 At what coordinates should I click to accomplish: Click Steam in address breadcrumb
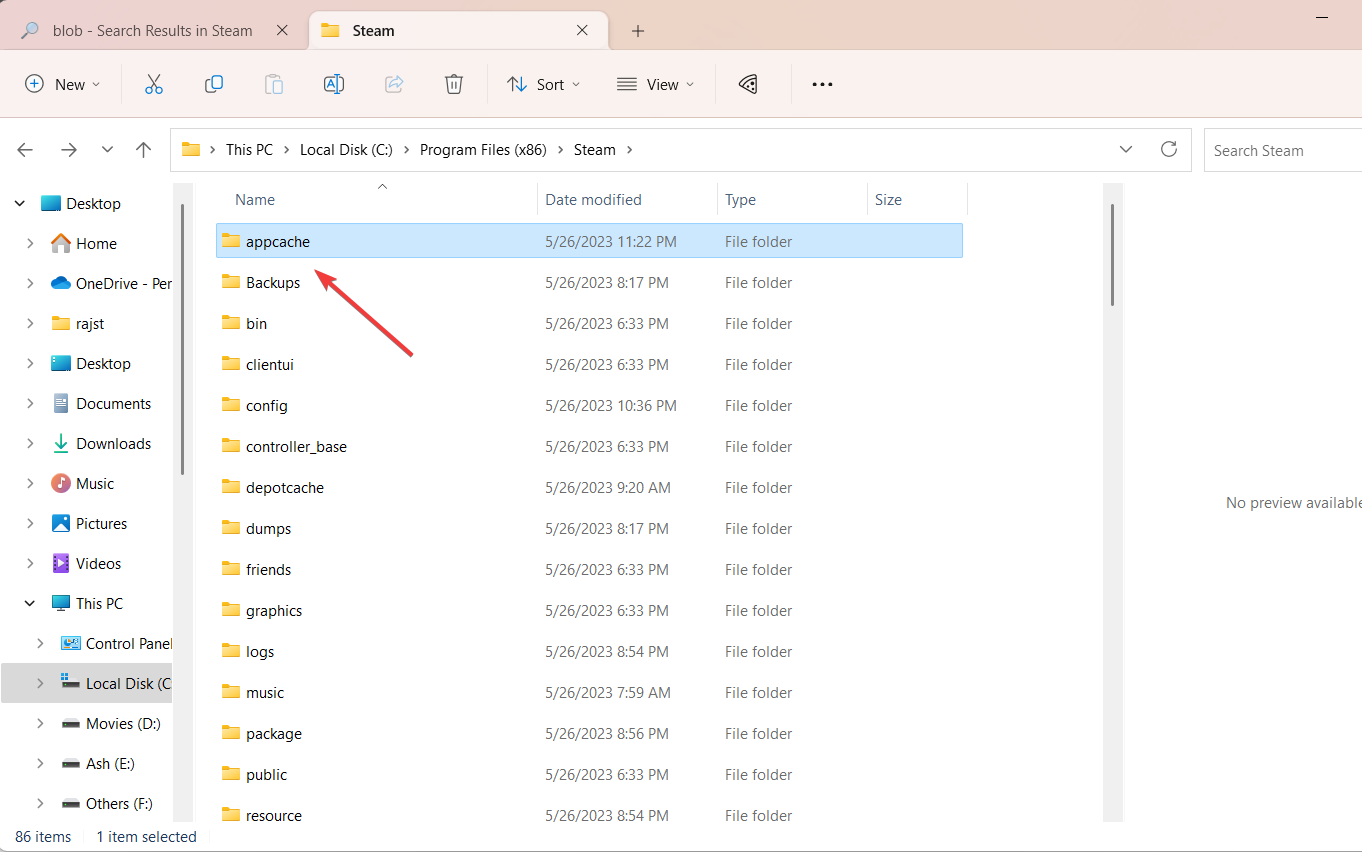point(594,149)
